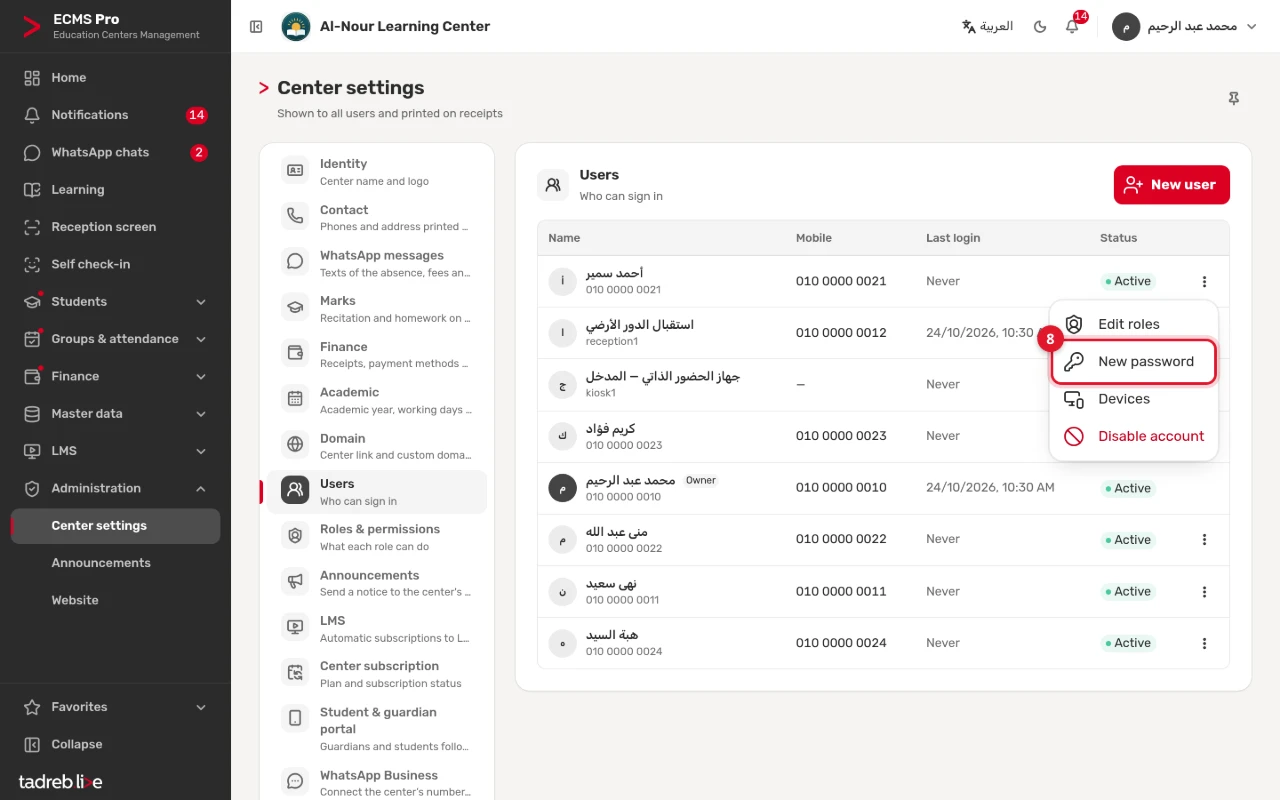Open Self check-in in sidebar
The image size is (1280, 800).
point(115,264)
